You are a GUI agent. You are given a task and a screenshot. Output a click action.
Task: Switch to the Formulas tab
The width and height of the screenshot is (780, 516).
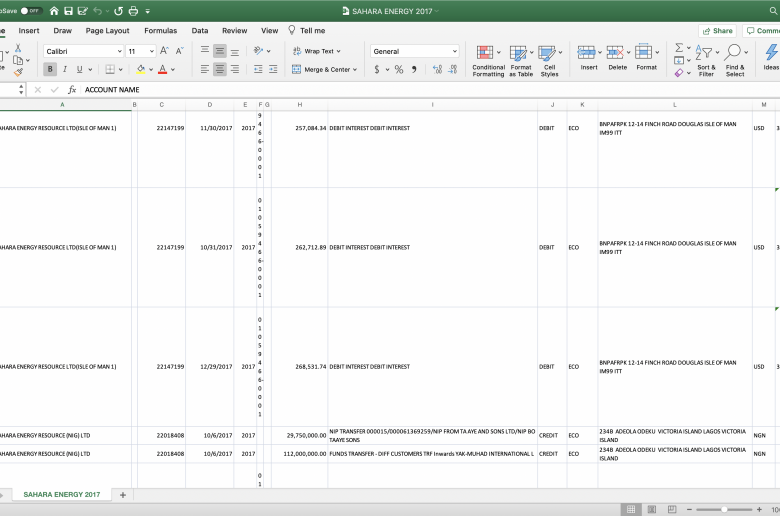pyautogui.click(x=161, y=30)
